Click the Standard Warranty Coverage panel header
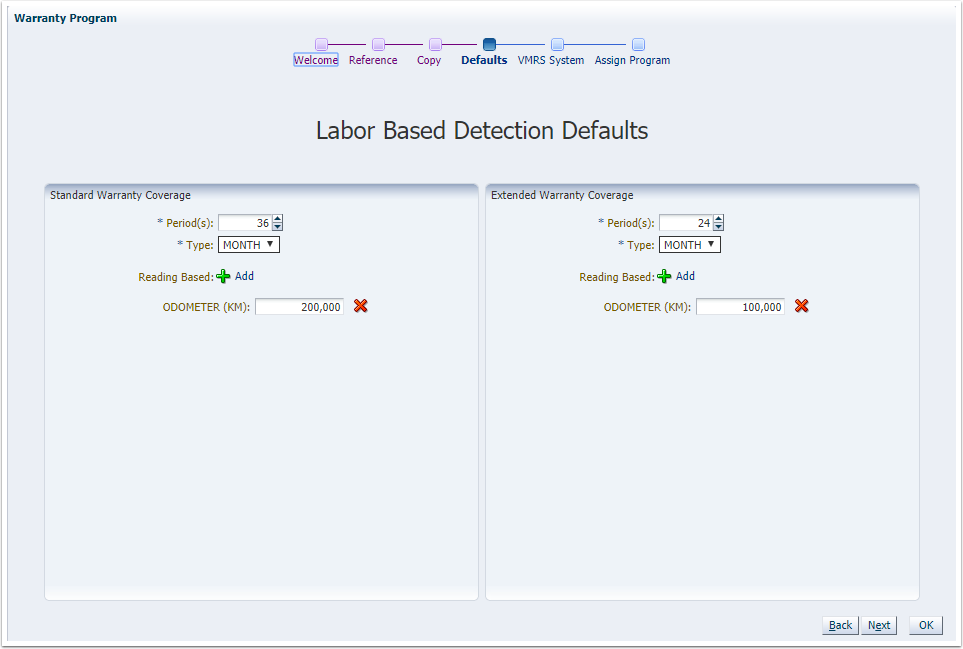Screen dimensions: 963x649 (262, 195)
